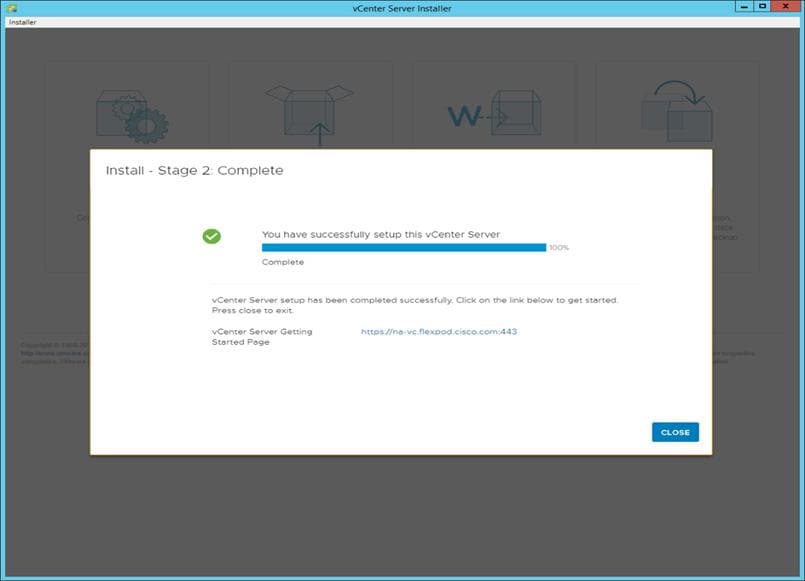Click the Installer menu
The width and height of the screenshot is (805, 581).
point(23,22)
